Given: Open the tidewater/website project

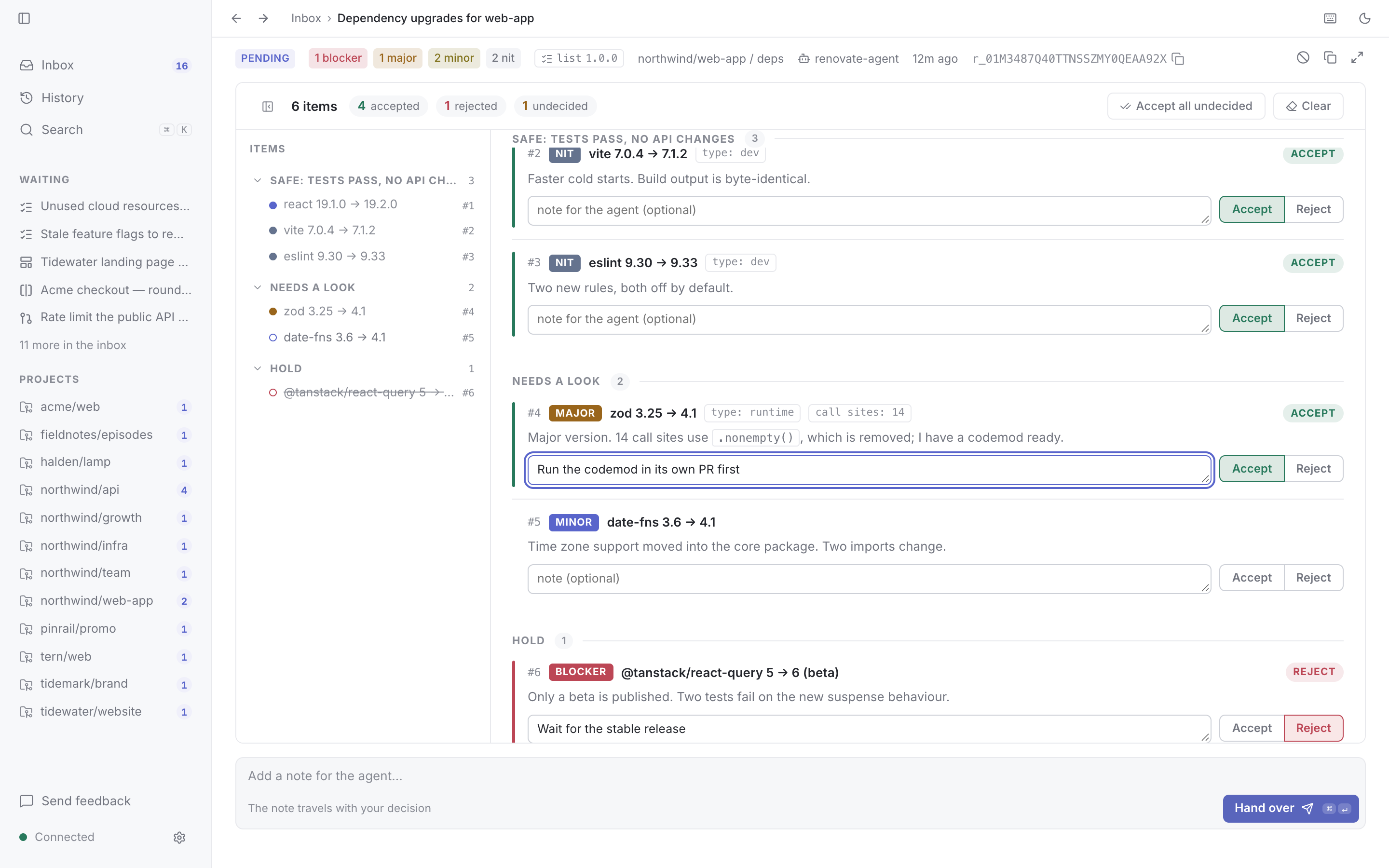Looking at the screenshot, I should [x=106, y=711].
